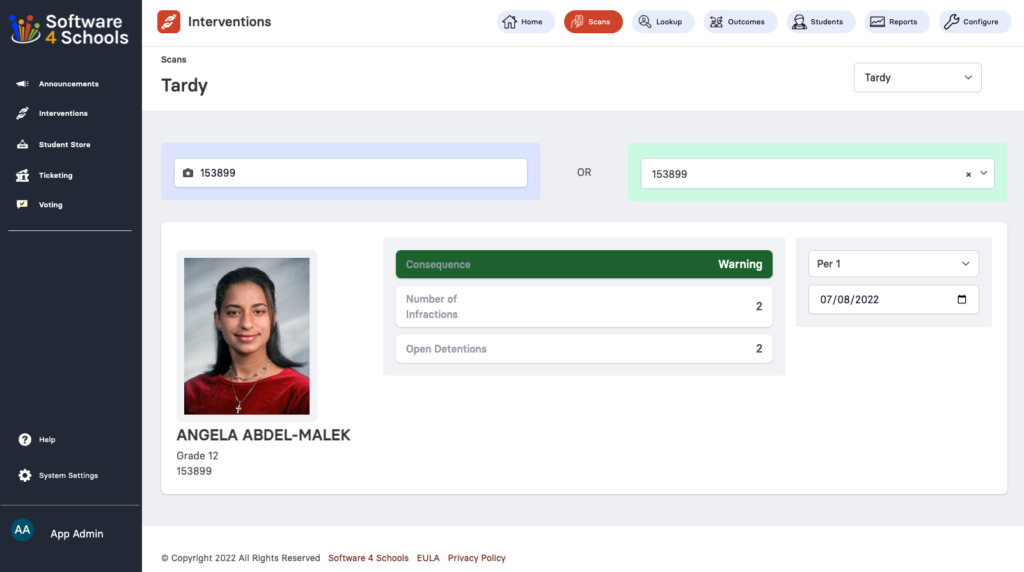The width and height of the screenshot is (1024, 572).
Task: Click the Consequence Warning banner
Action: tap(584, 264)
